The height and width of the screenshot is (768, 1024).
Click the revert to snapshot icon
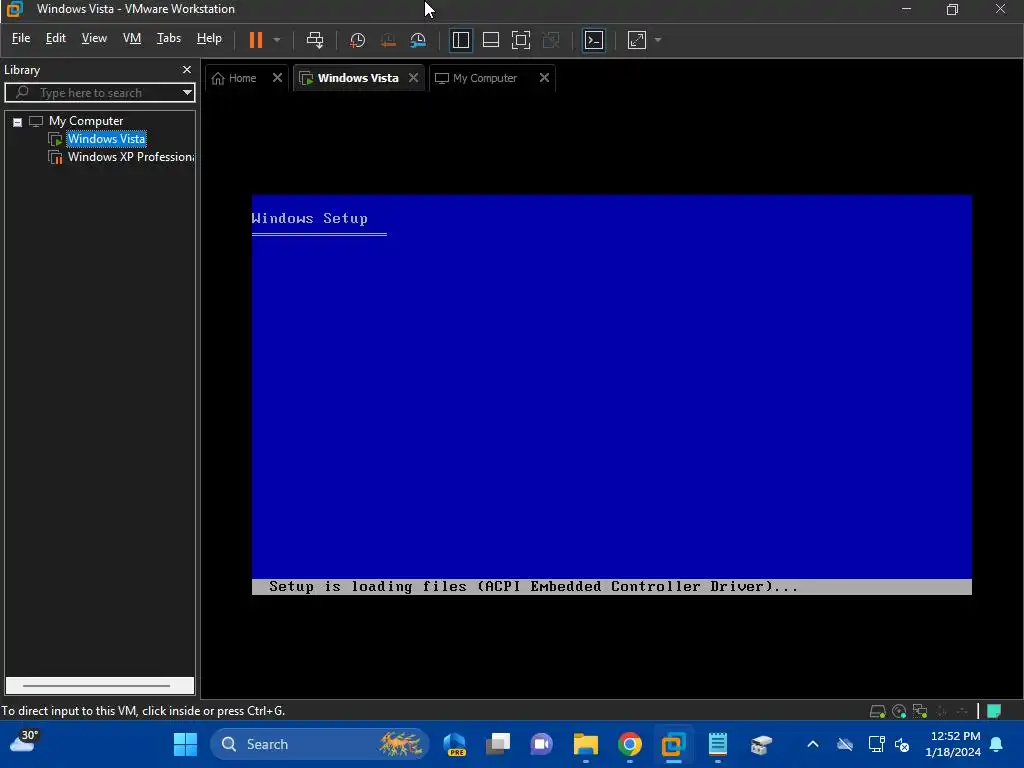[388, 40]
